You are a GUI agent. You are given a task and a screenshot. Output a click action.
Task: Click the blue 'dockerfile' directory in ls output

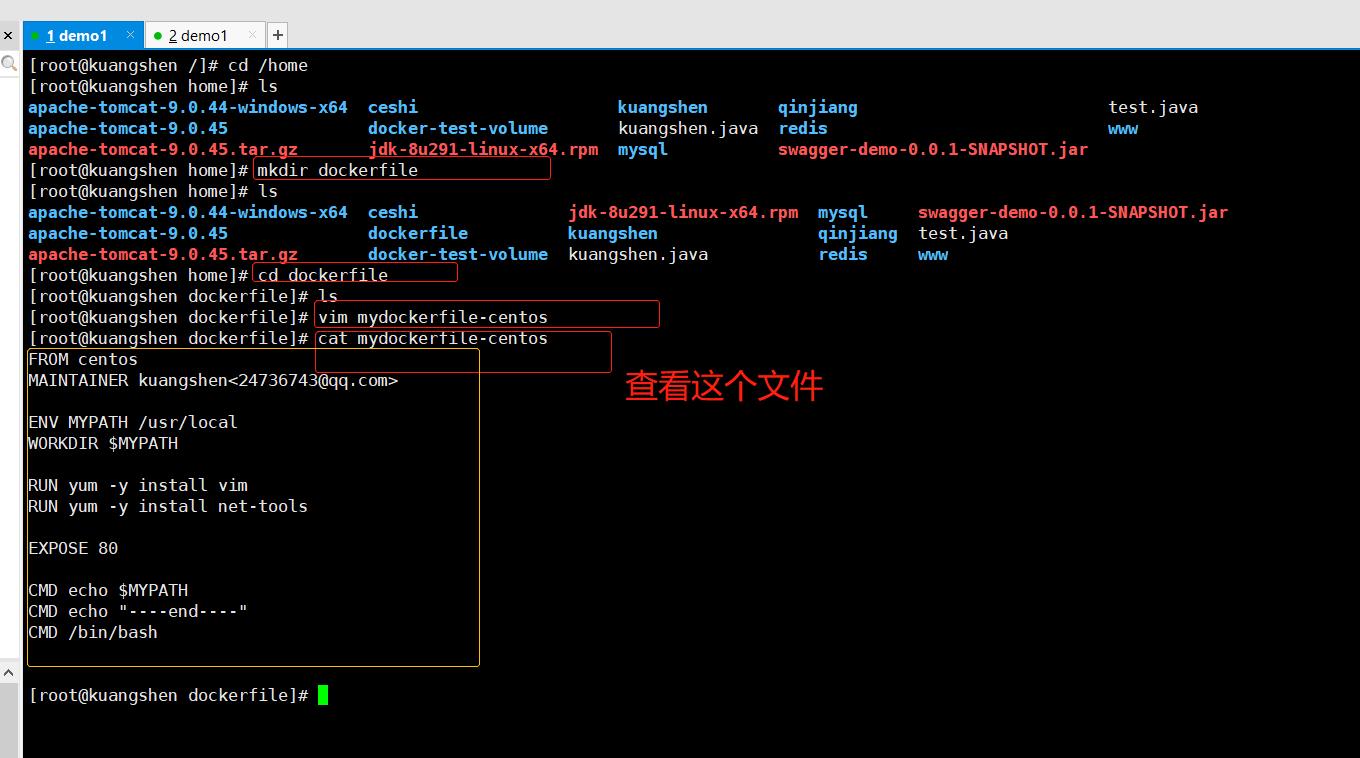click(418, 233)
